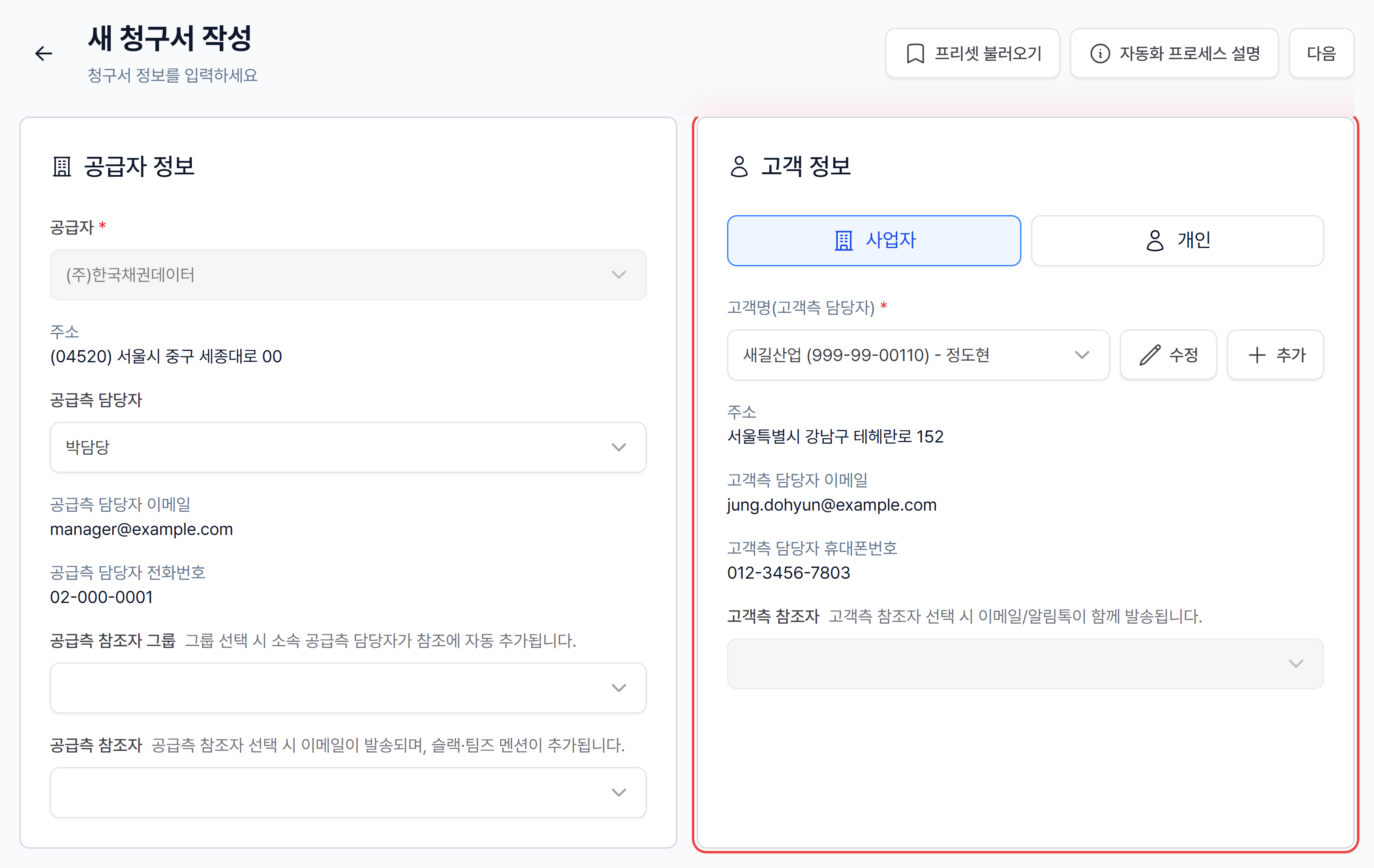The height and width of the screenshot is (868, 1374).
Task: Open the 고객명 dropdown showing 새길산업
Action: point(918,355)
